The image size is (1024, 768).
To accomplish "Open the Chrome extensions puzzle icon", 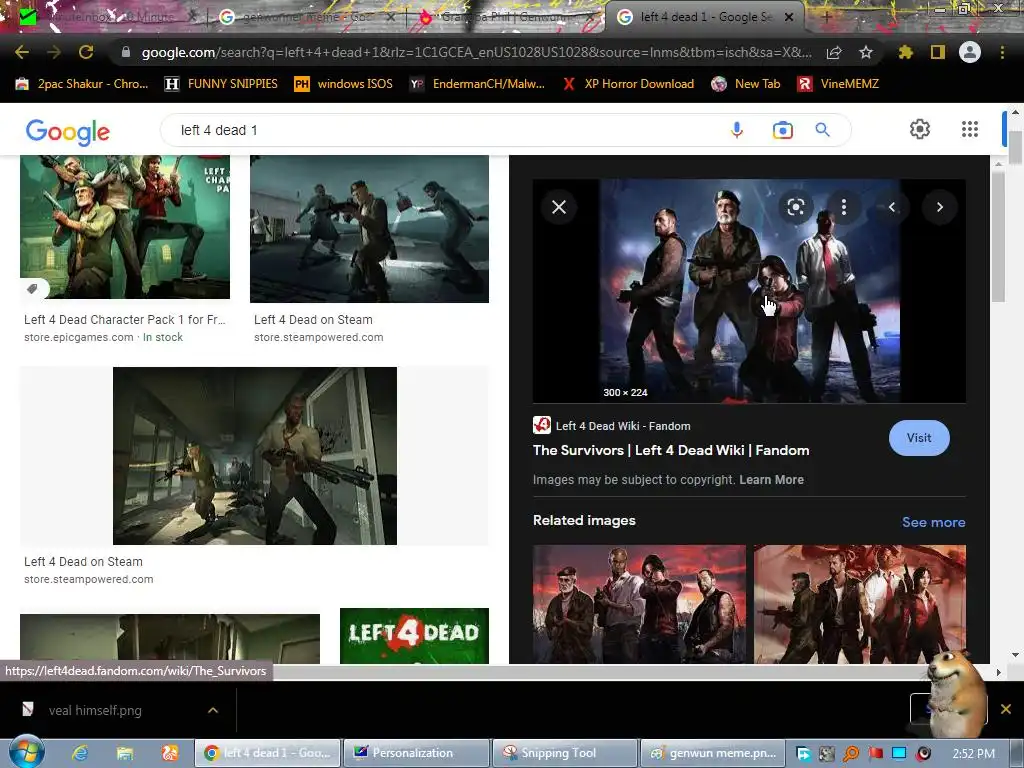I will click(x=906, y=52).
